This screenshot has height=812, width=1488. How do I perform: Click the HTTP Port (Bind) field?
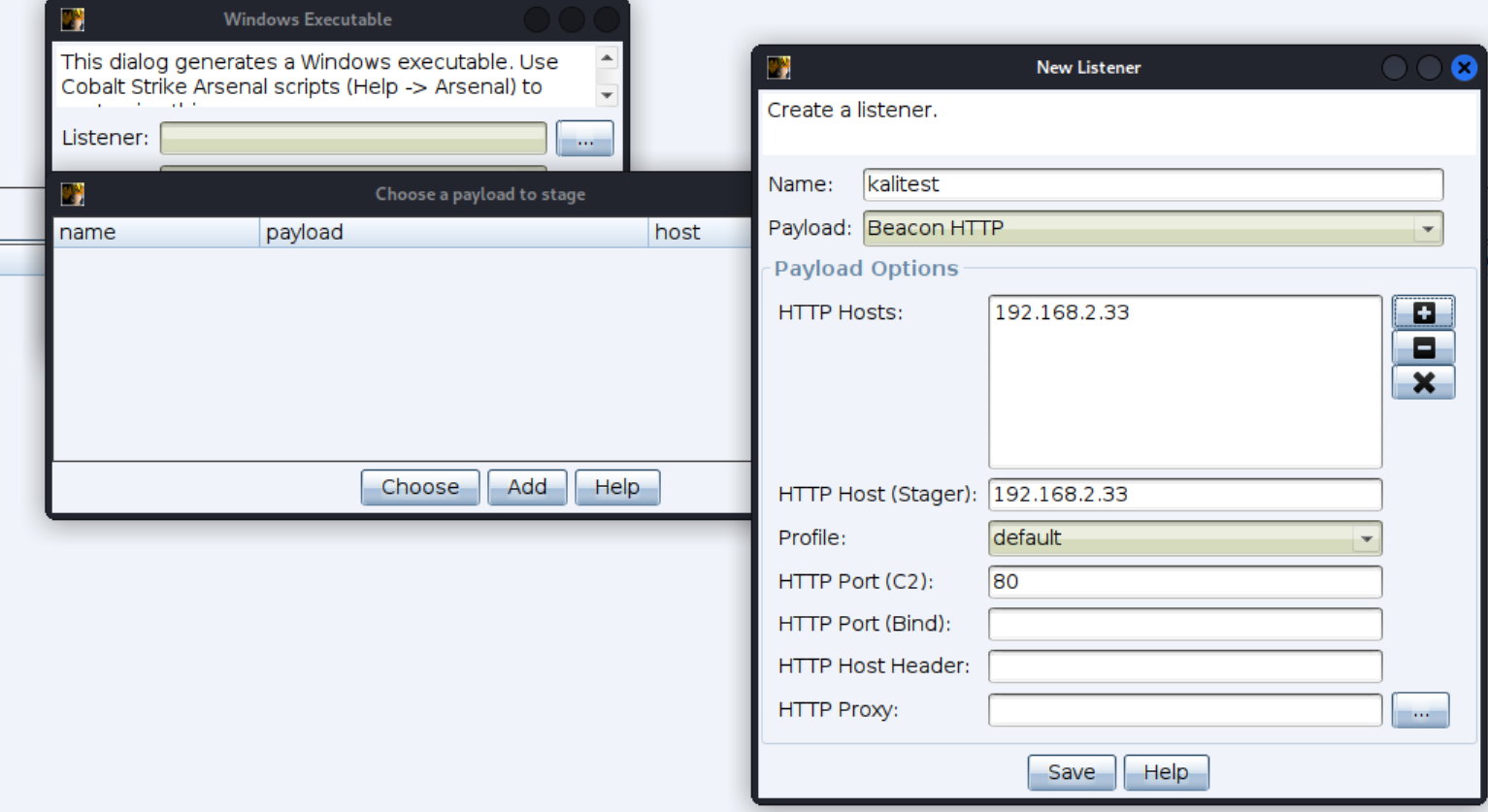pyautogui.click(x=1184, y=624)
